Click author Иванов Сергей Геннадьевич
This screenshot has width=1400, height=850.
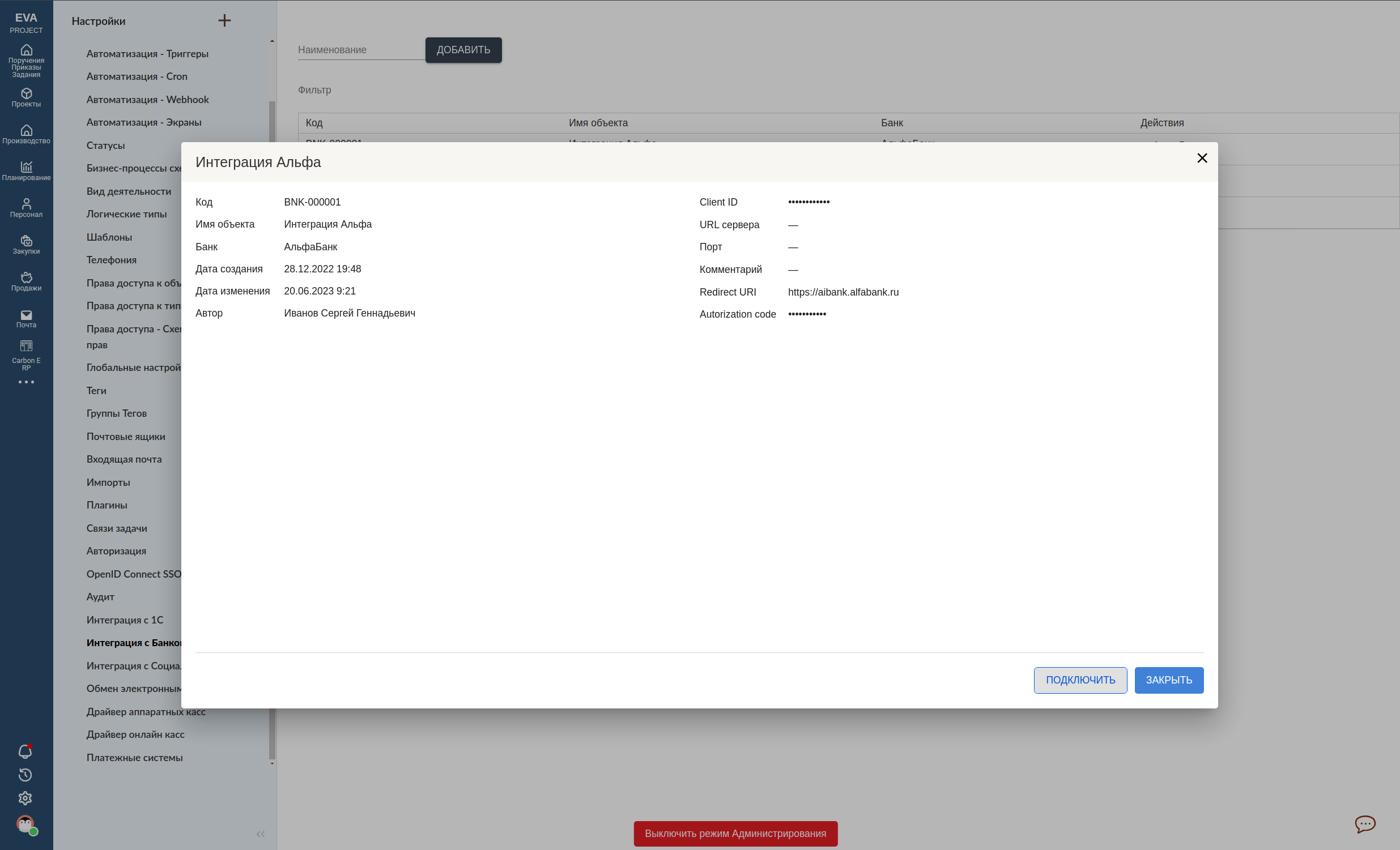click(x=350, y=313)
